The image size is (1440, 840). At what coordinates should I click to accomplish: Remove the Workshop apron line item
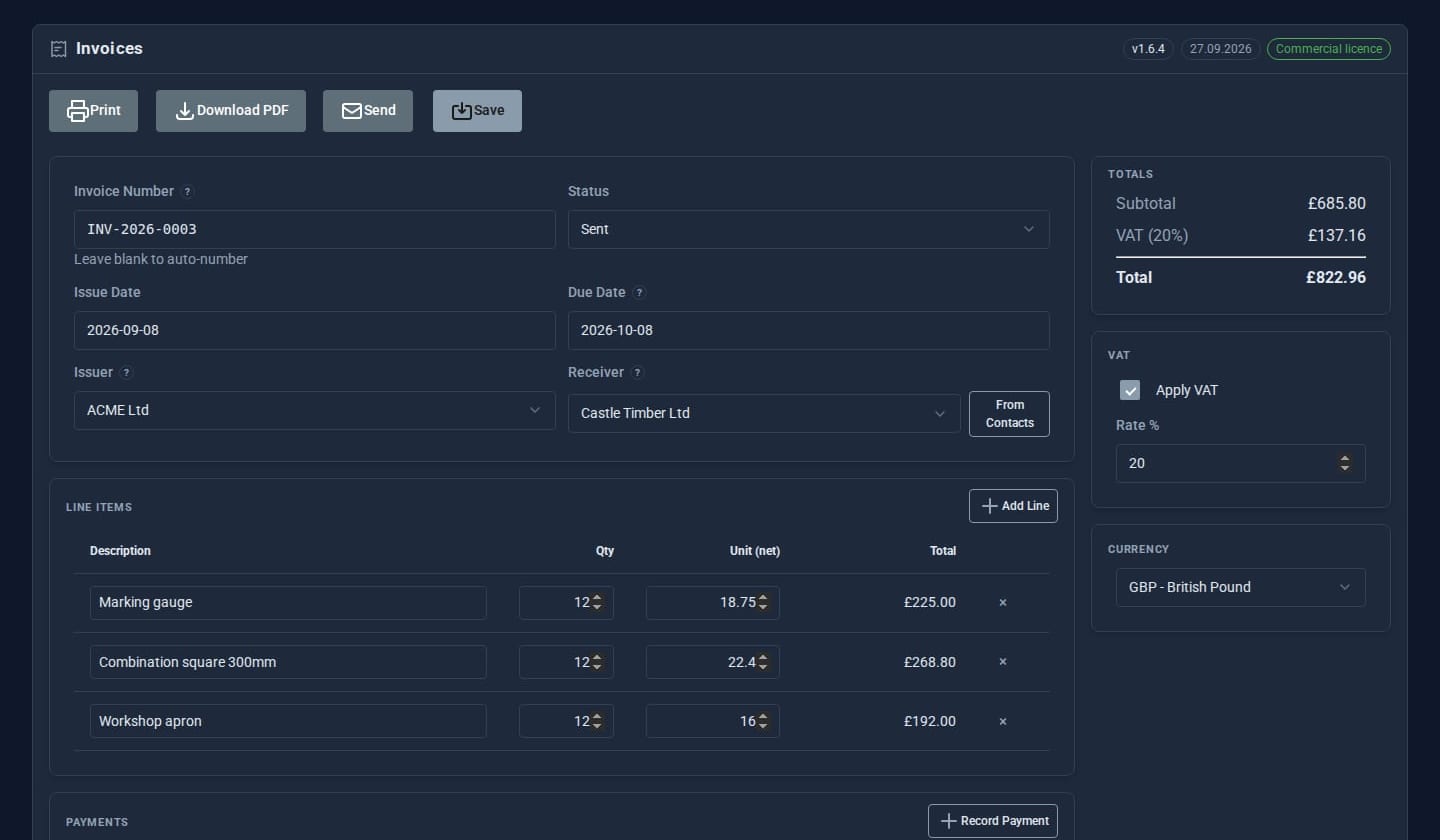click(x=1003, y=721)
